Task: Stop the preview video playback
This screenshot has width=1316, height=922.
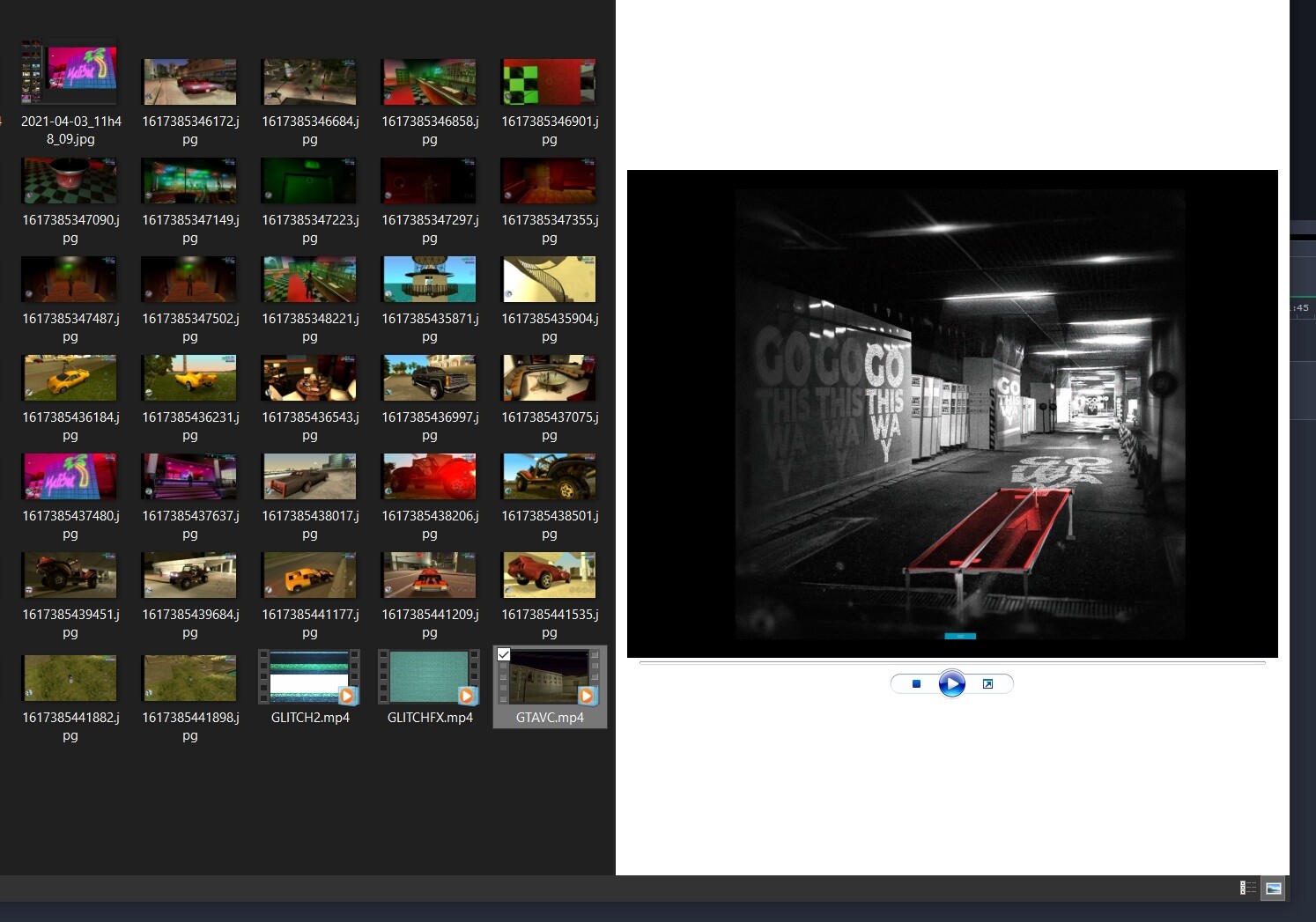Action: tap(916, 683)
